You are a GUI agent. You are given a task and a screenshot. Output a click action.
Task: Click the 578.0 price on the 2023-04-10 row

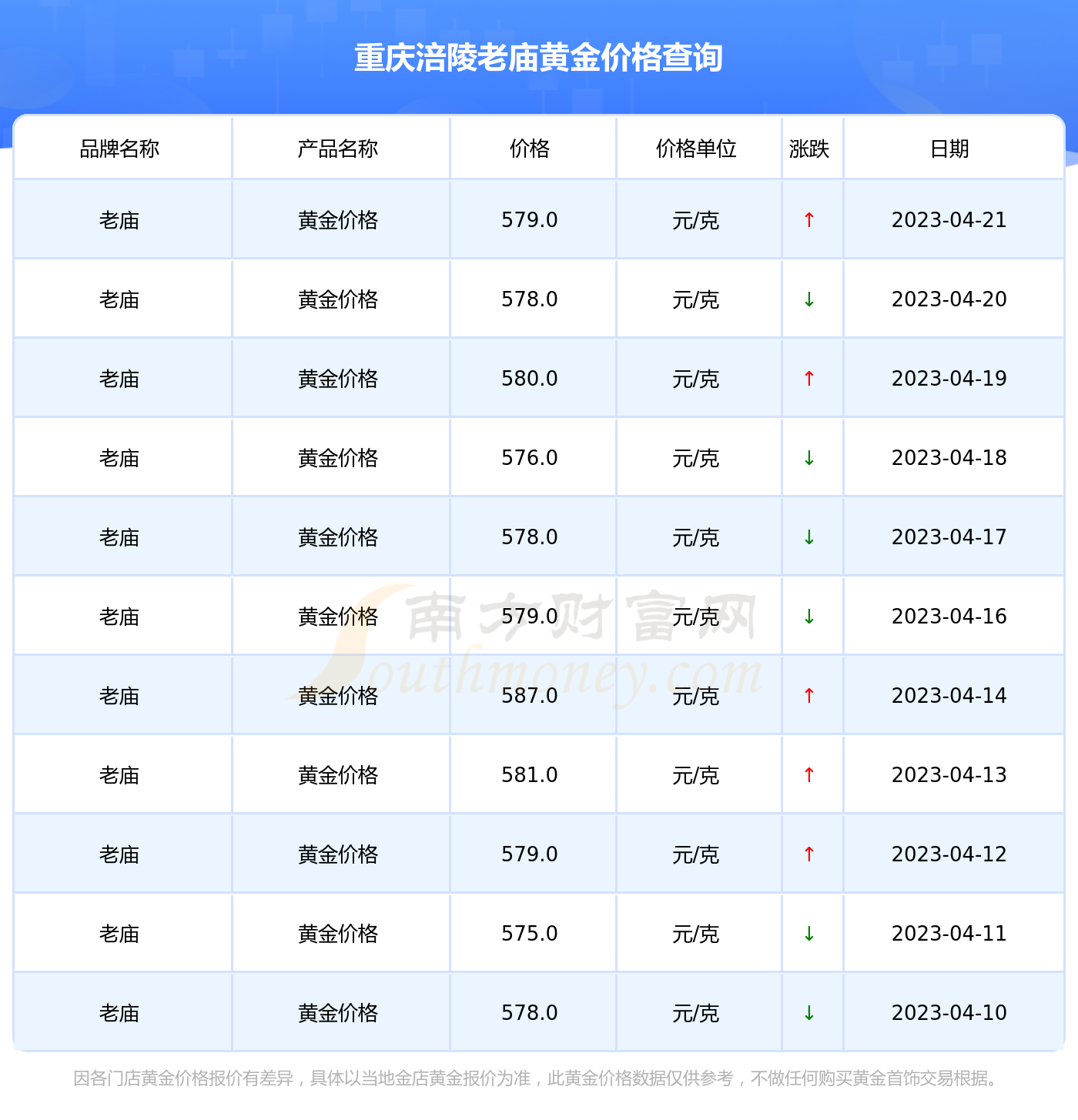point(530,1013)
